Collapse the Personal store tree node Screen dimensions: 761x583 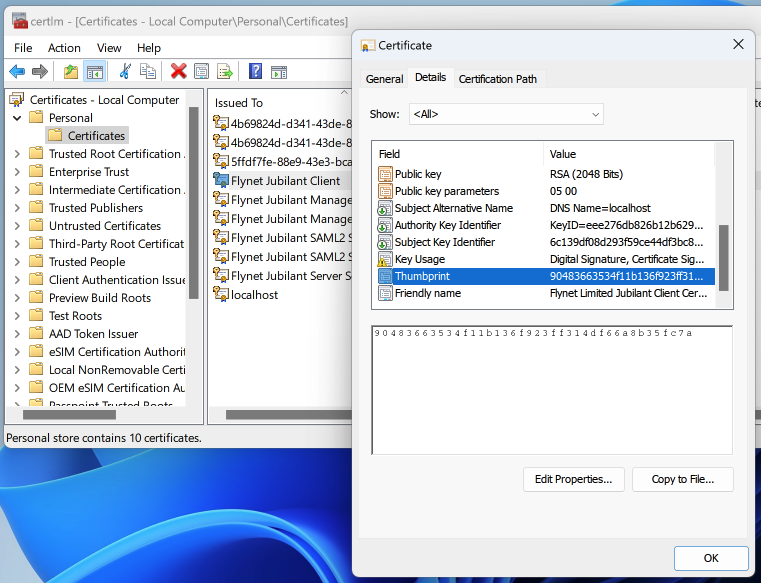pos(17,118)
